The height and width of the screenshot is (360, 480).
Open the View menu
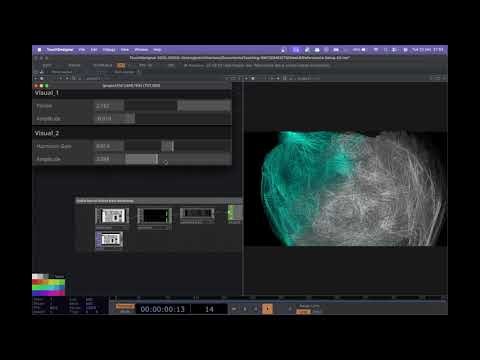pos(125,50)
